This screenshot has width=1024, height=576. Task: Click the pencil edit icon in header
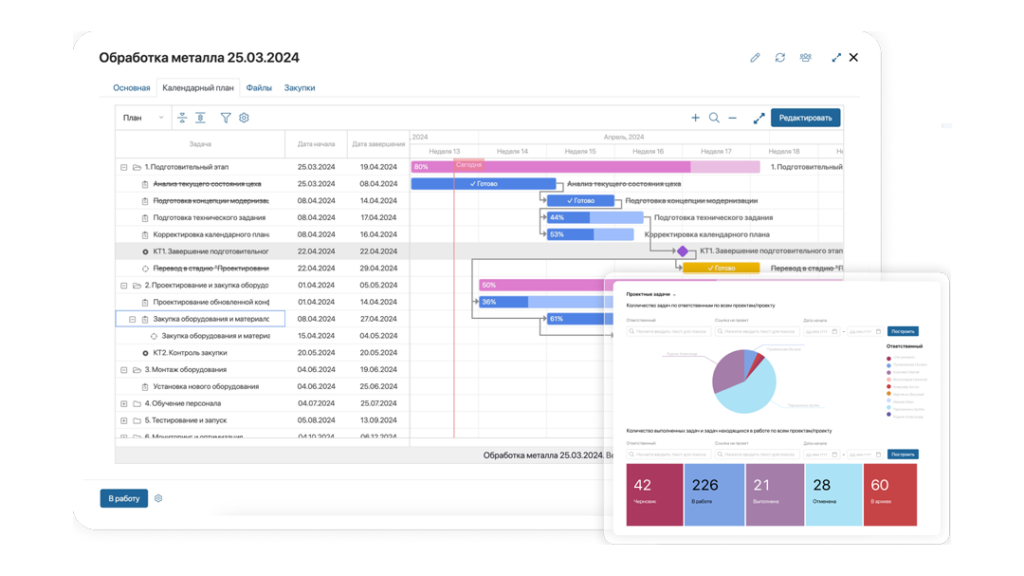(755, 58)
